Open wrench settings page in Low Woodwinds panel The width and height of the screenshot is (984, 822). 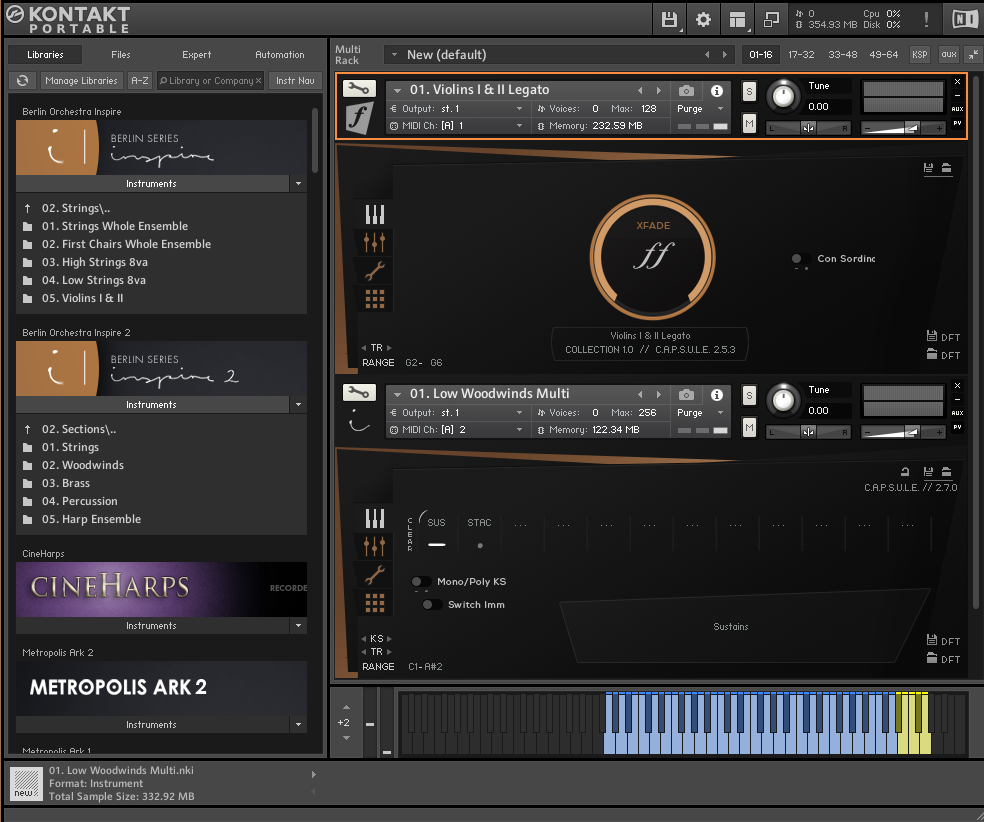[x=375, y=575]
